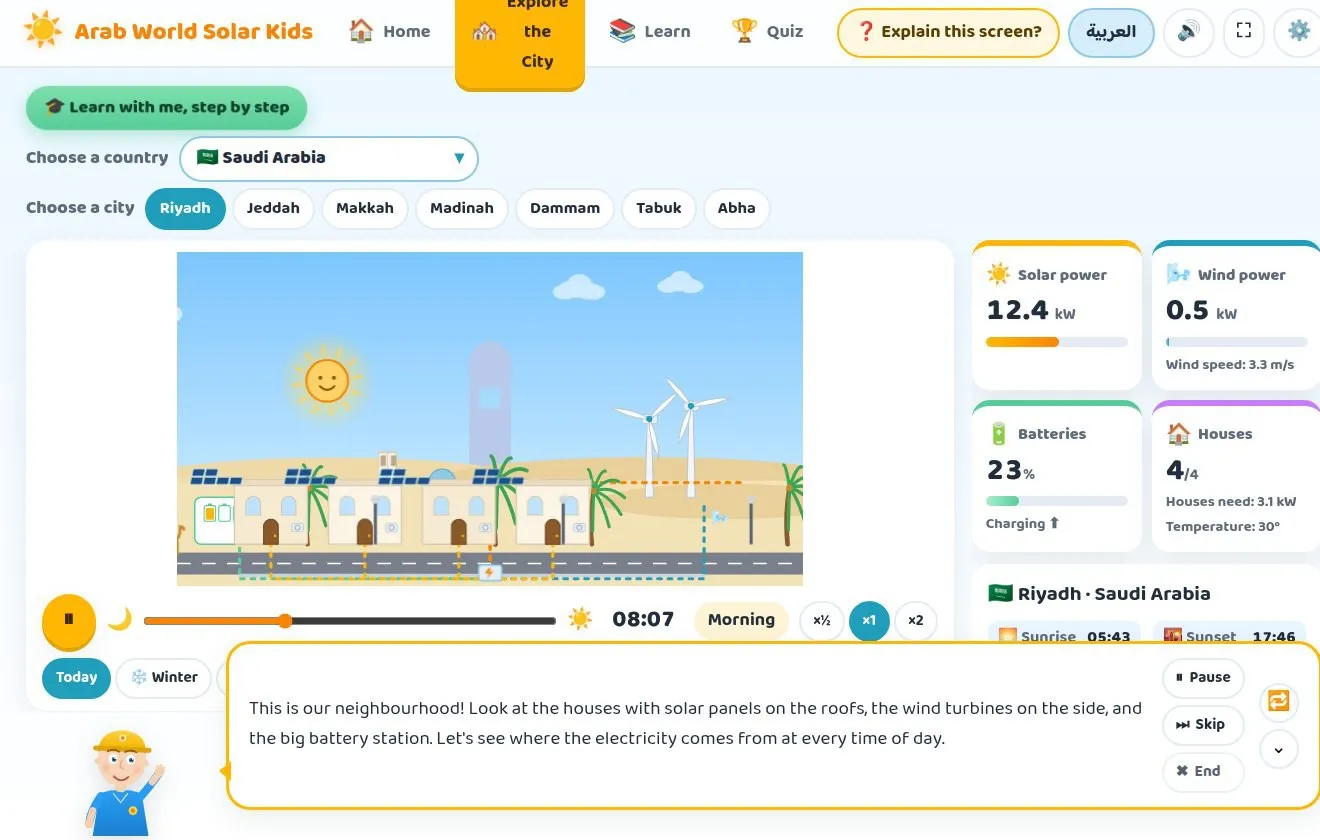Click the Temperature: 30° text
The image size is (1320, 840).
1223,526
